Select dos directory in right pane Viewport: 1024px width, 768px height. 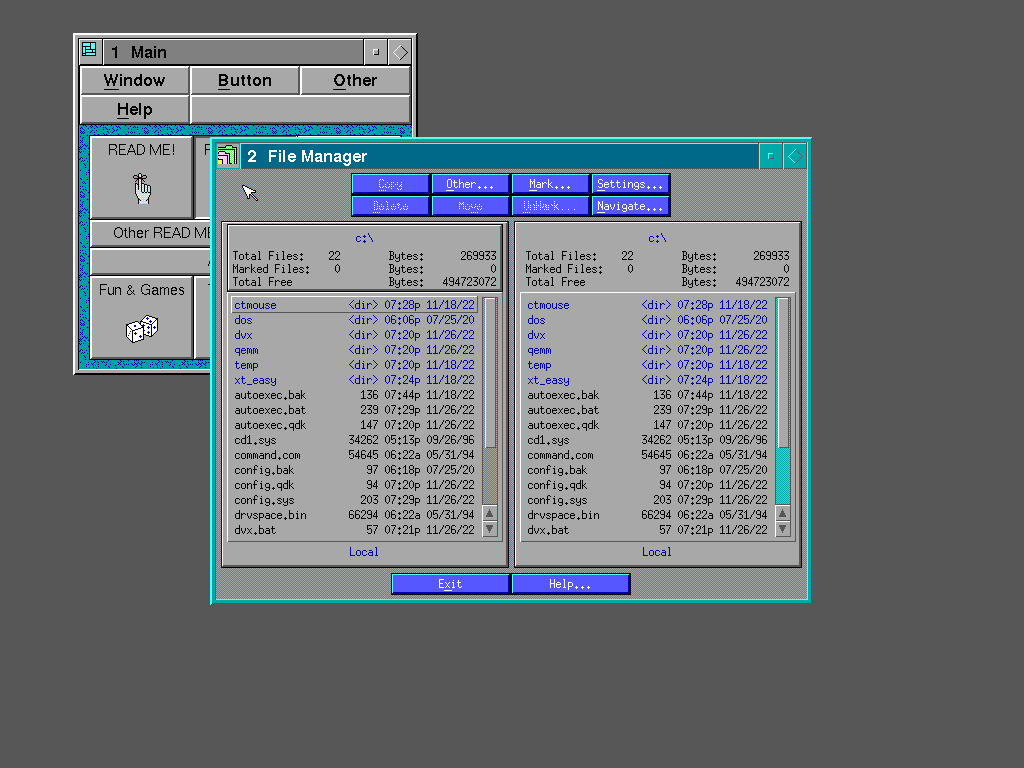pyautogui.click(x=647, y=320)
